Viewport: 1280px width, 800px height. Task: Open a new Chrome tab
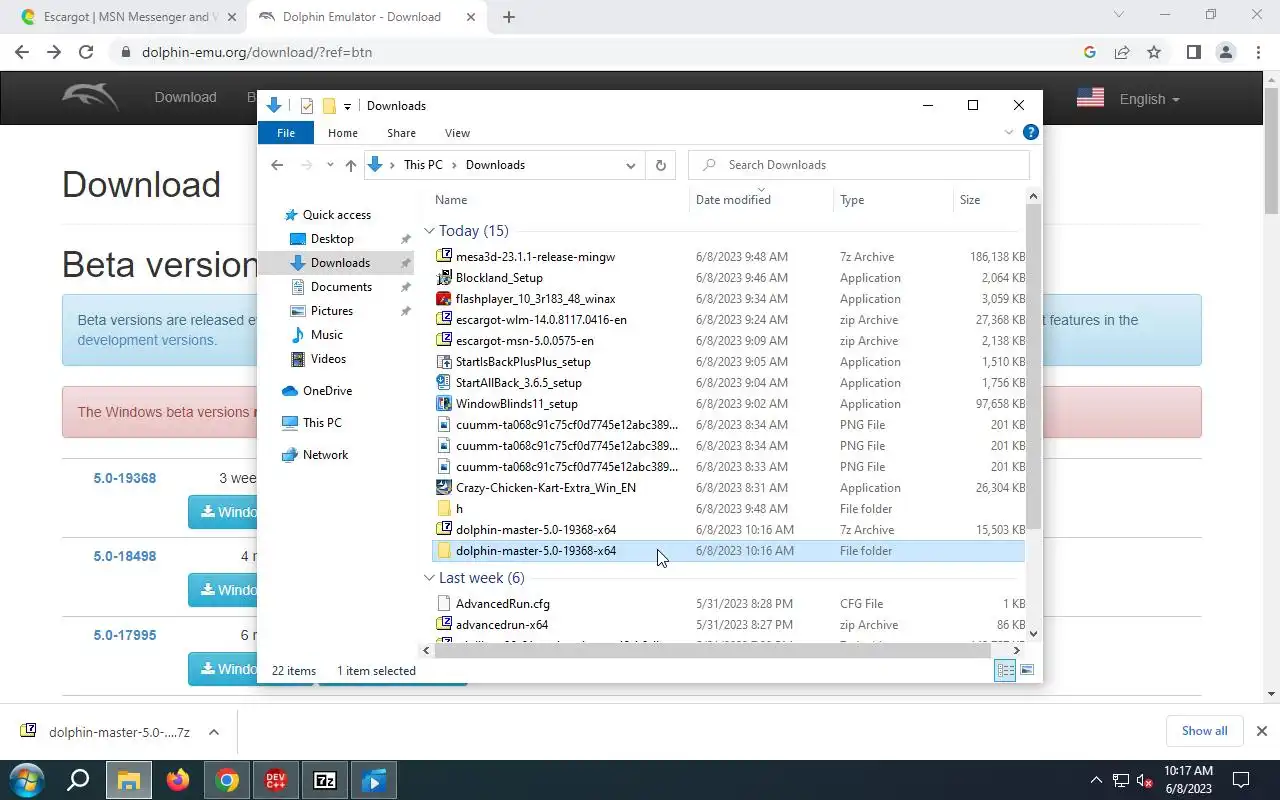point(509,17)
